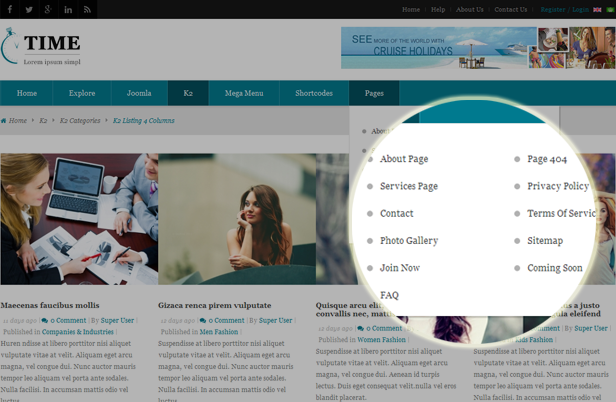Click the RSS feed icon
The height and width of the screenshot is (402, 616).
click(x=88, y=9)
